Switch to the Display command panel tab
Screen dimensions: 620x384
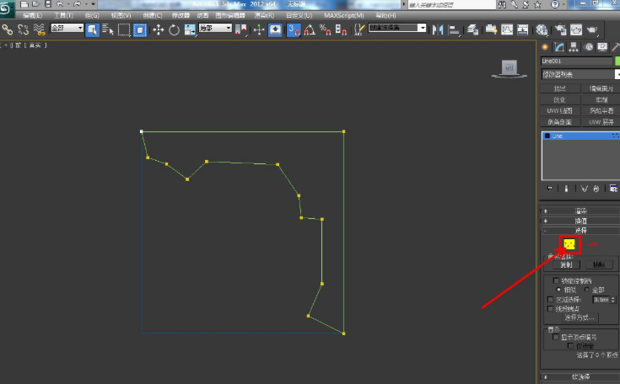602,47
